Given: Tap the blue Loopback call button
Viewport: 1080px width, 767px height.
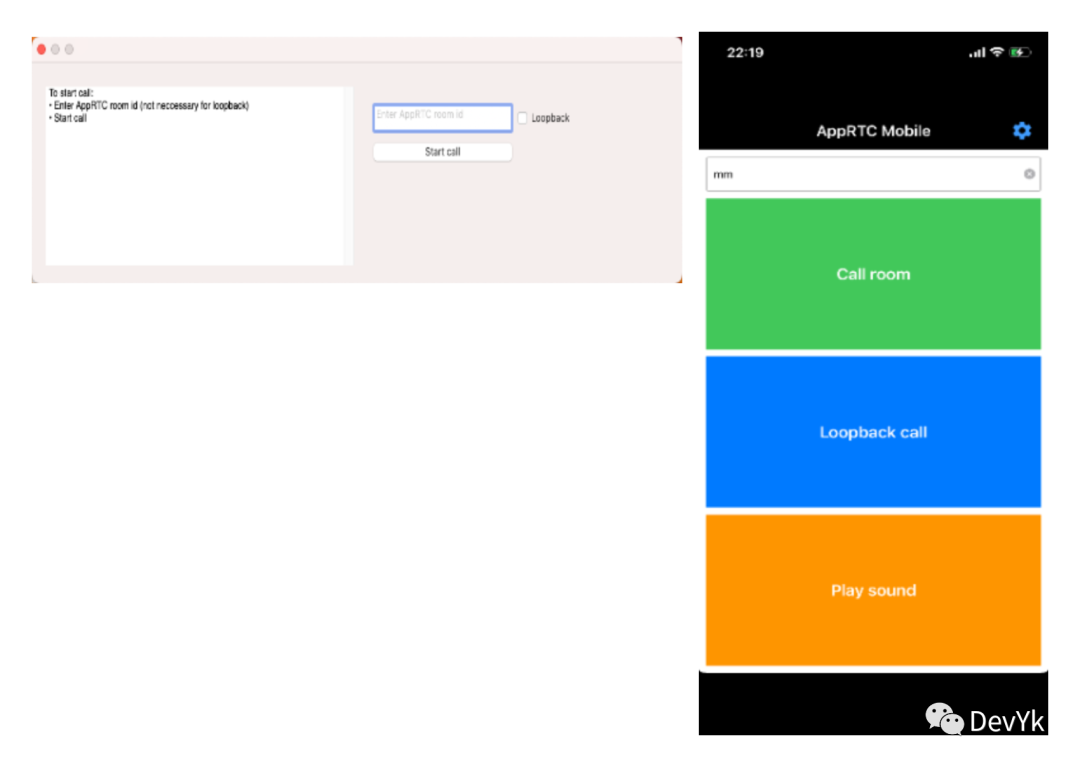Looking at the screenshot, I should click(873, 432).
